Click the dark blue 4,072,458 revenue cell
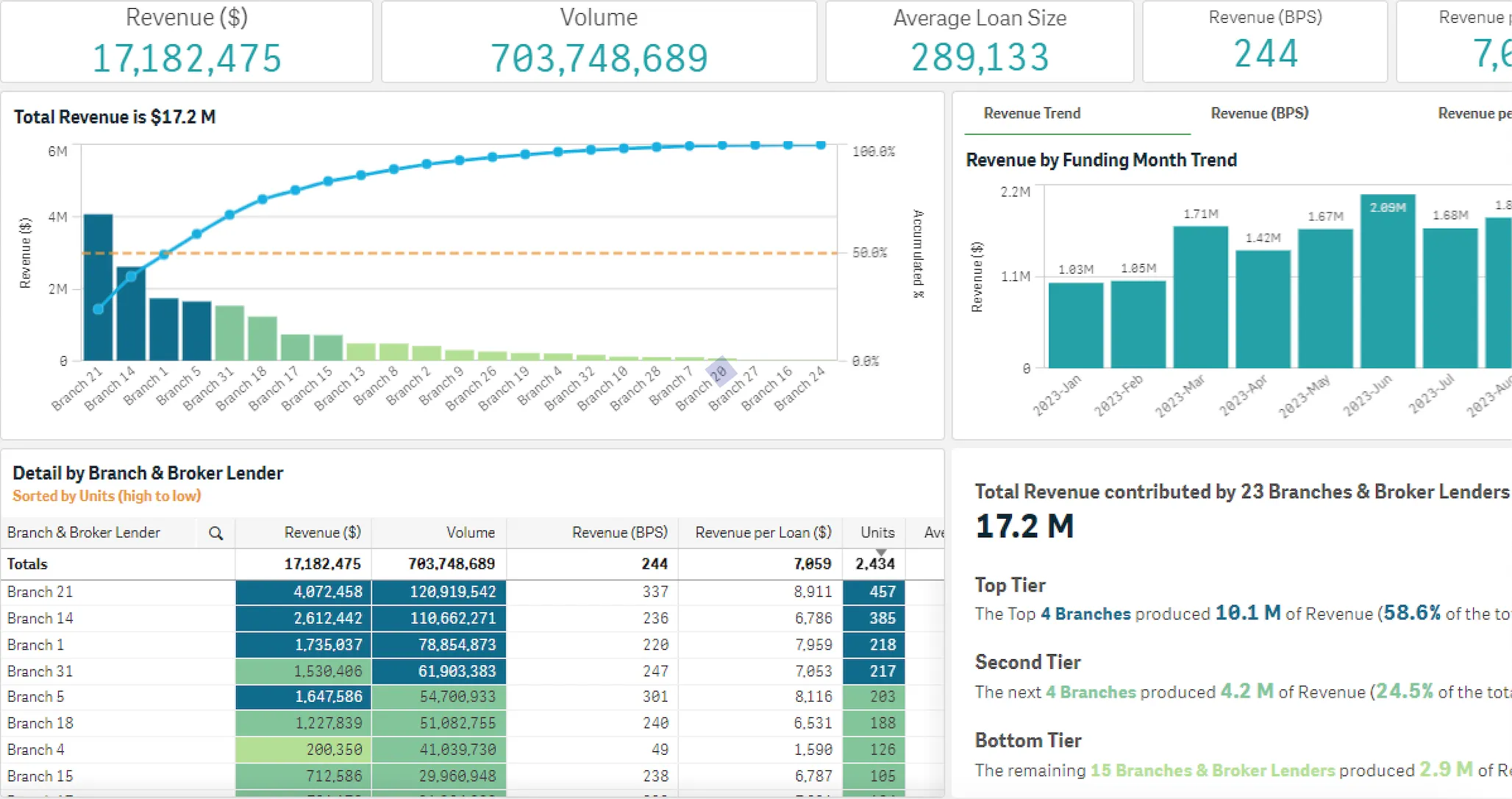The height and width of the screenshot is (799, 1512). click(x=304, y=592)
